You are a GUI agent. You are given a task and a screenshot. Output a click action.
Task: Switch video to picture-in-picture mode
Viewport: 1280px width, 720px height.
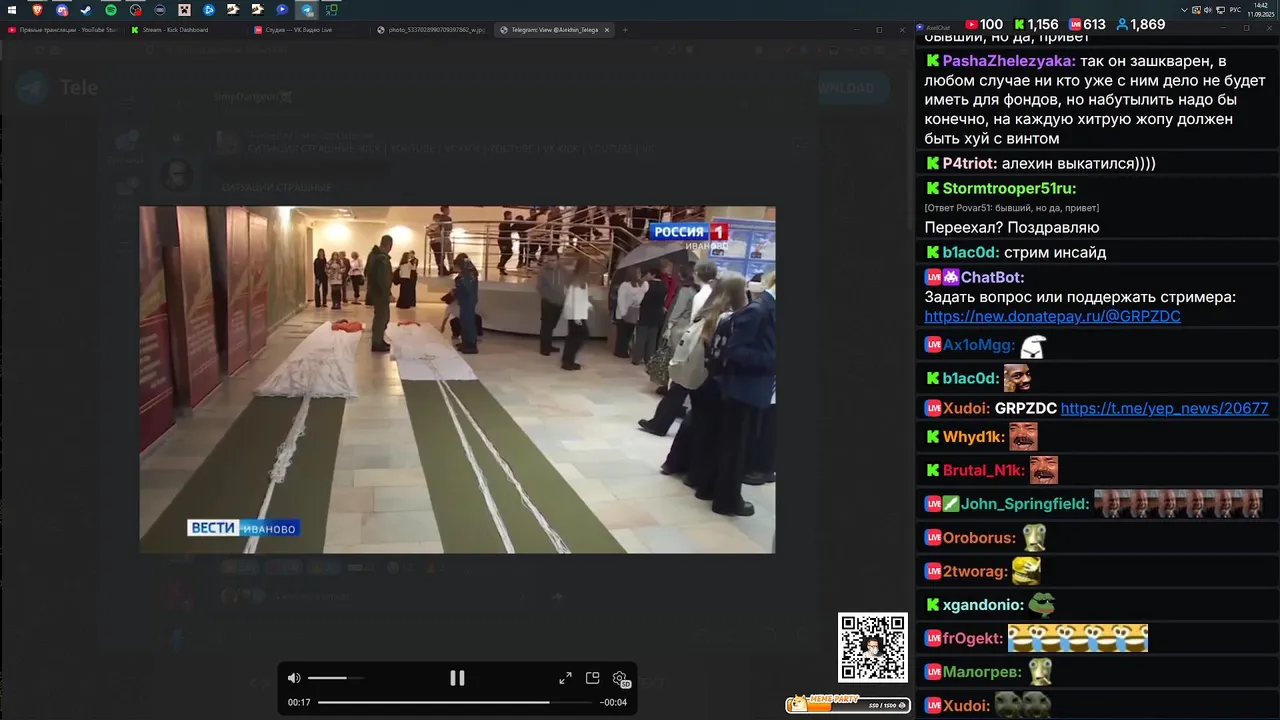[592, 678]
